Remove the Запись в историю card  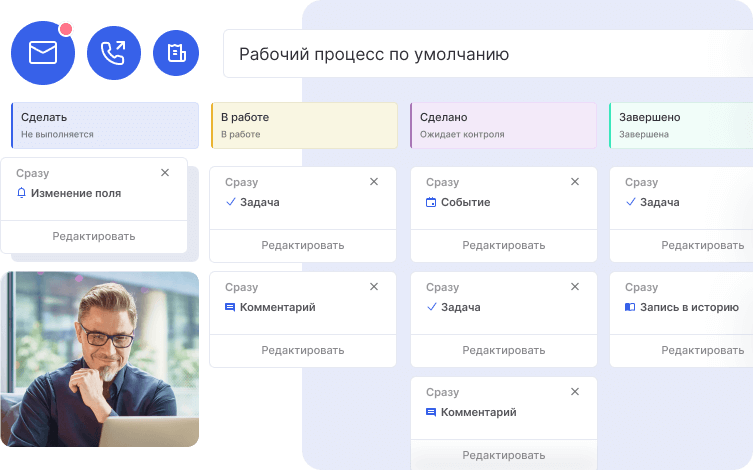pyautogui.click(x=738, y=287)
